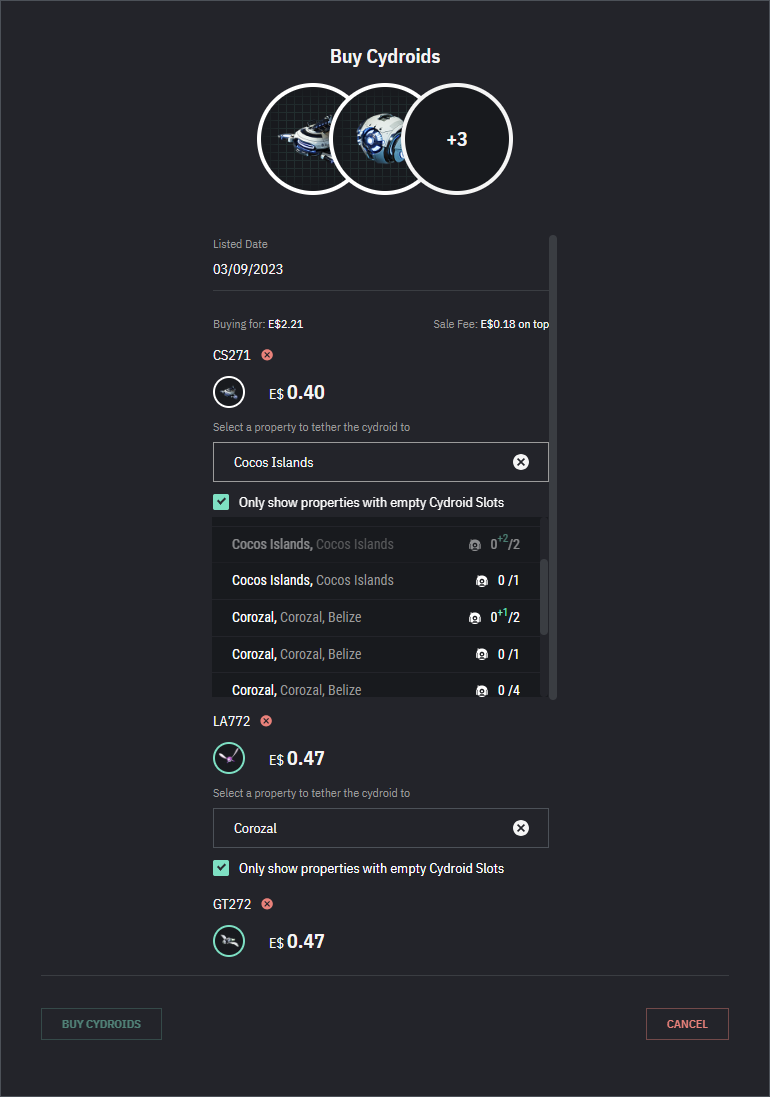Remove cydroid CS271 with red X

pos(267,355)
